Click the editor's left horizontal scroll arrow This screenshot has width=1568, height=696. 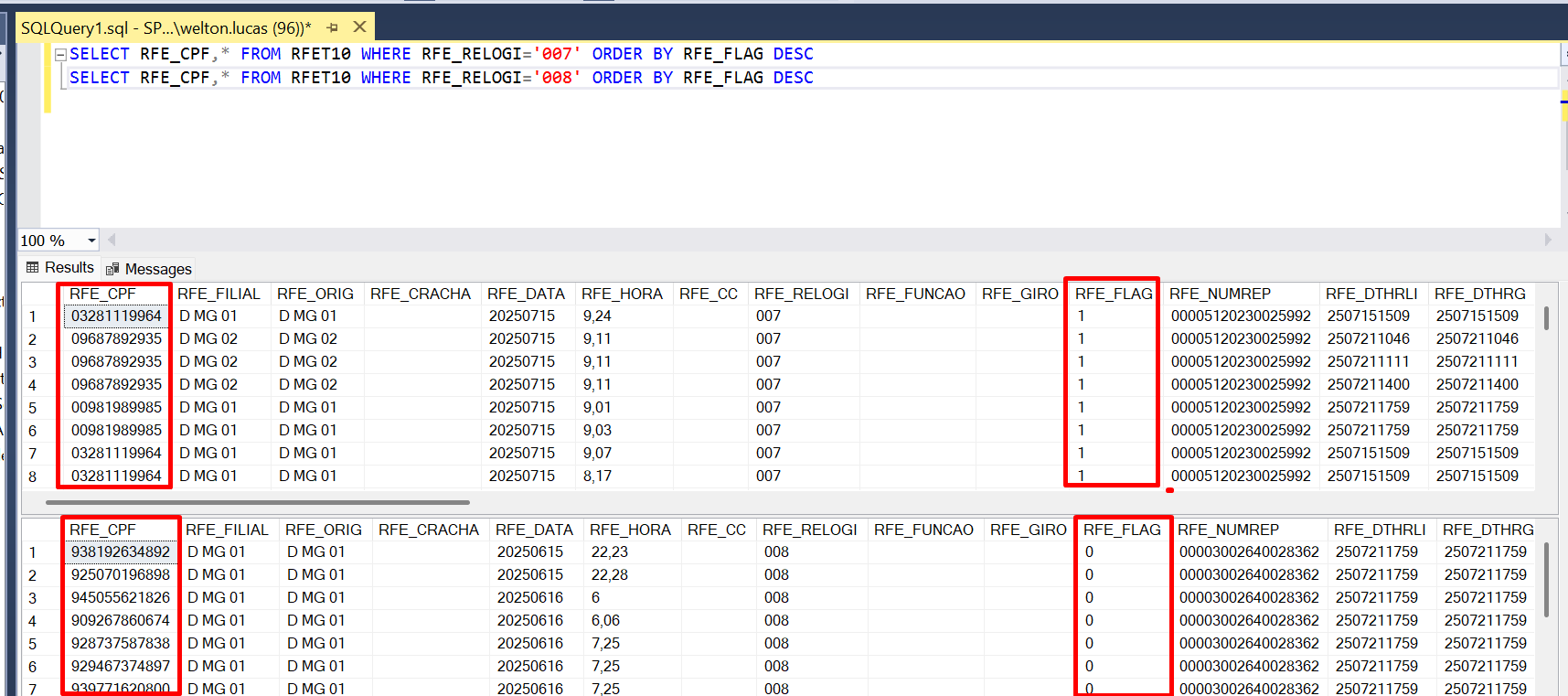click(x=112, y=240)
